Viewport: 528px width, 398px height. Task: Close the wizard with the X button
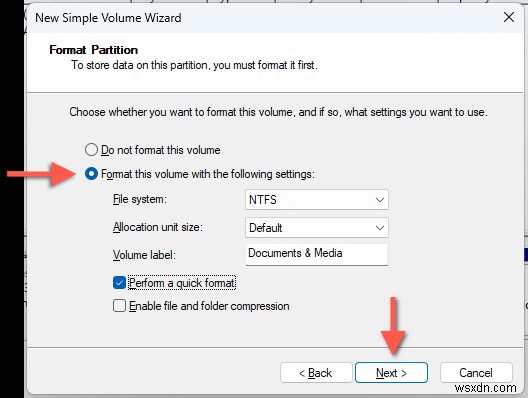coord(509,17)
